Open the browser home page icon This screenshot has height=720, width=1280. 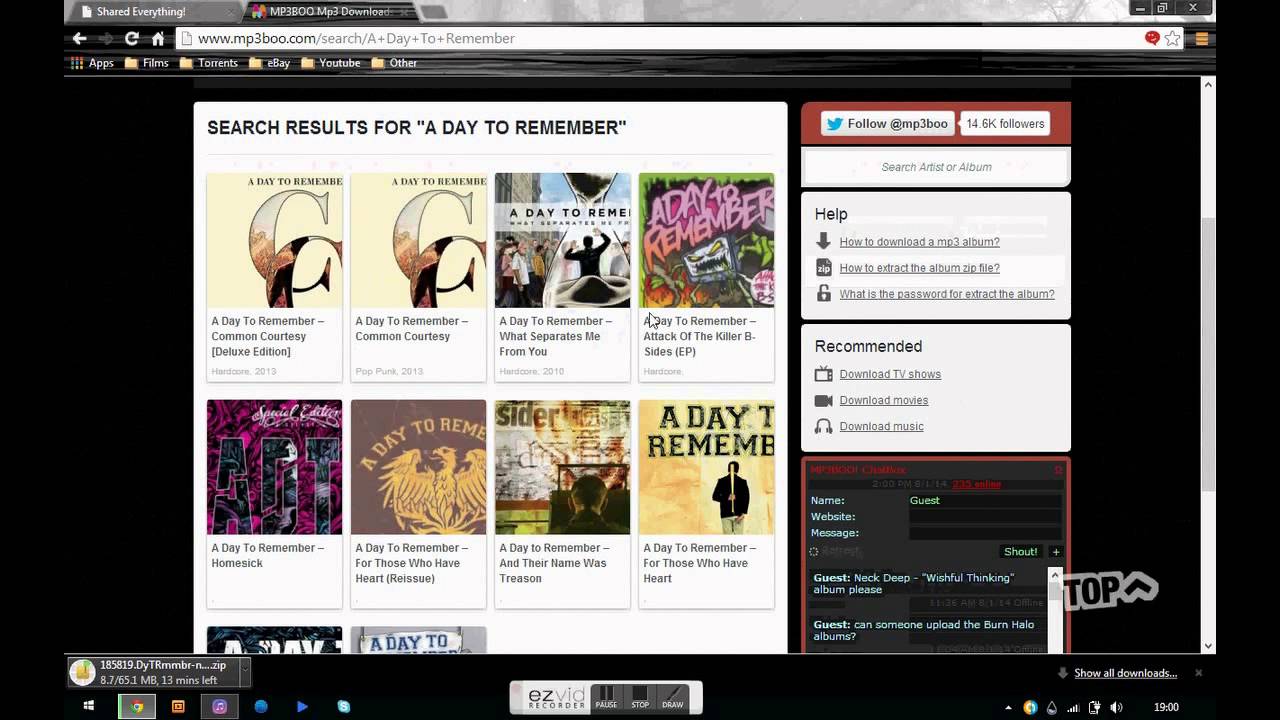158,38
